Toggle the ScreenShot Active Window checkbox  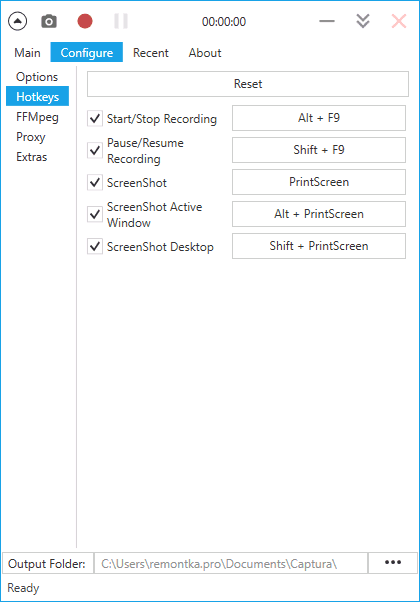click(x=95, y=214)
